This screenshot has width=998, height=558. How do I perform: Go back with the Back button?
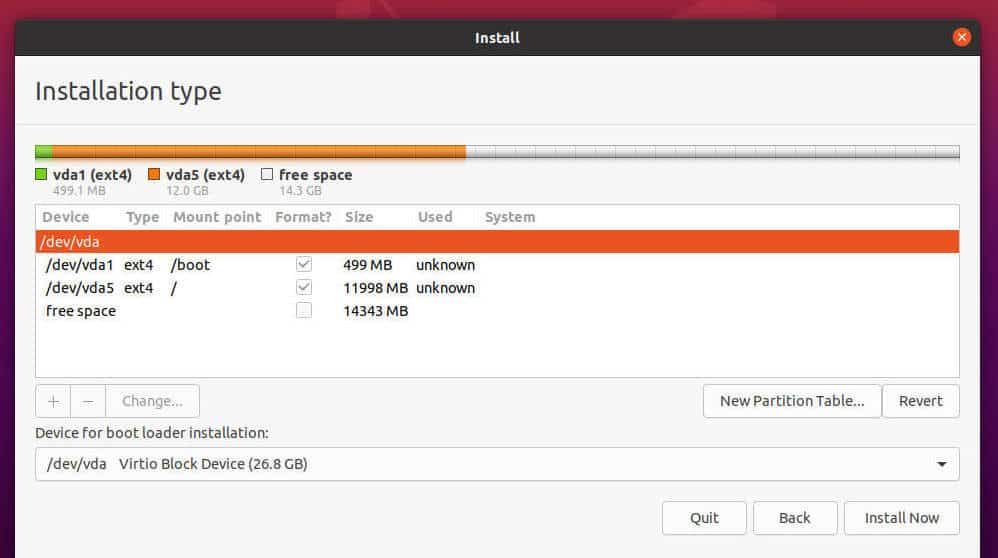[794, 518]
